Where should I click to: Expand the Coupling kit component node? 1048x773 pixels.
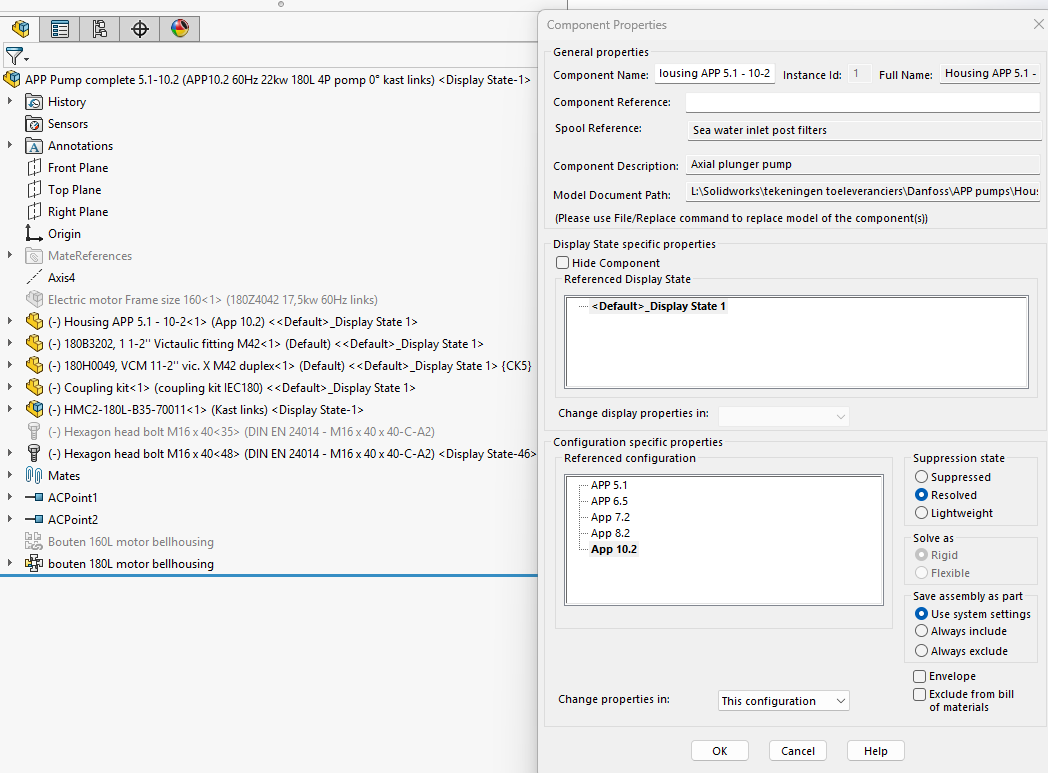pyautogui.click(x=11, y=388)
